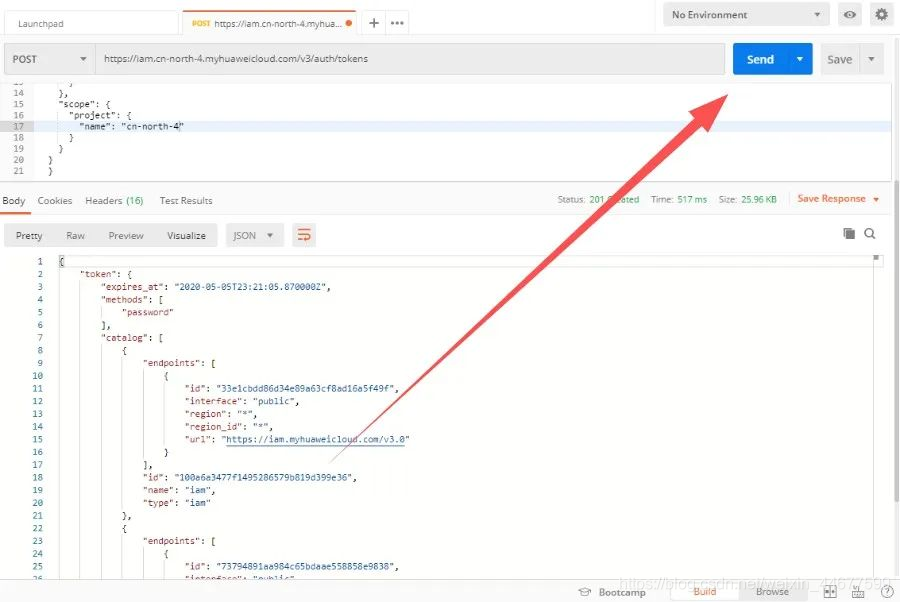Click the "token" key on line 2
The height and width of the screenshot is (602, 900).
click(x=100, y=274)
